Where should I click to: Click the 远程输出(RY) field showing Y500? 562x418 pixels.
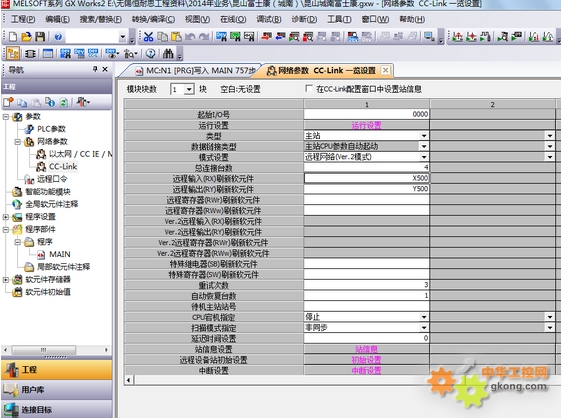coord(366,189)
